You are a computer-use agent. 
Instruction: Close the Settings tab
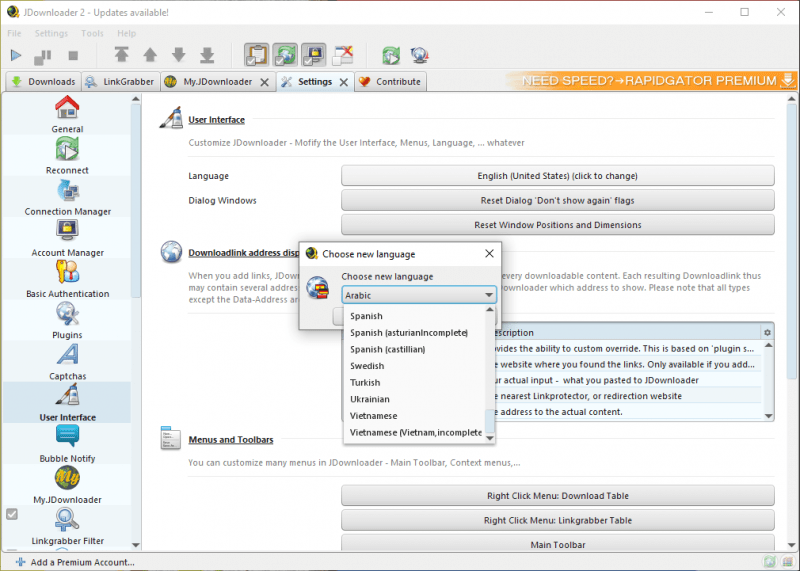(344, 82)
